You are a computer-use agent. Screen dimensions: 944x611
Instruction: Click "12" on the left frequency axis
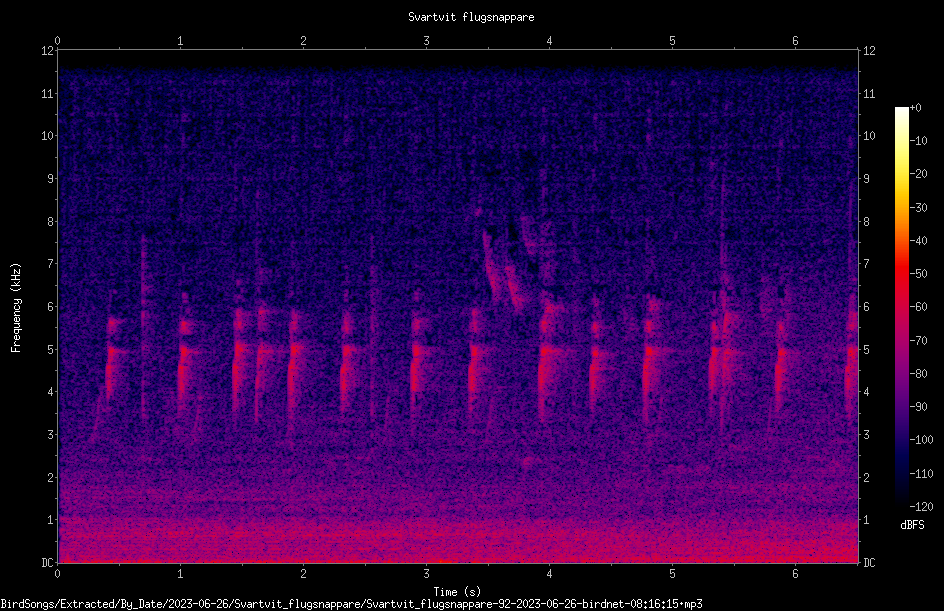(47, 51)
